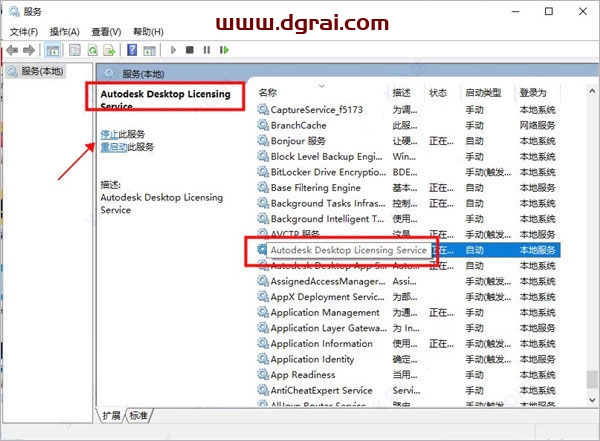This screenshot has width=600, height=441.
Task: Select BitLocker Drive Encryption service
Action: pyautogui.click(x=407, y=172)
